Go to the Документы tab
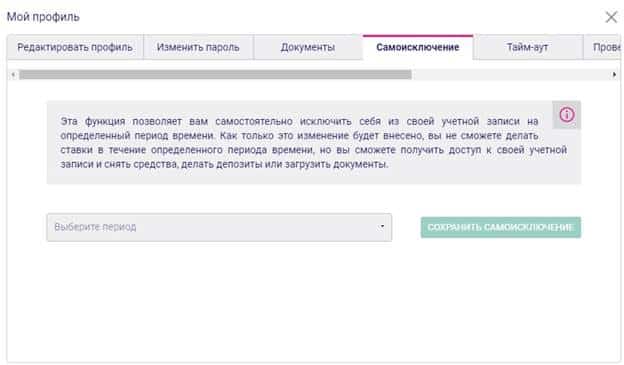This screenshot has height=365, width=624. [x=308, y=47]
